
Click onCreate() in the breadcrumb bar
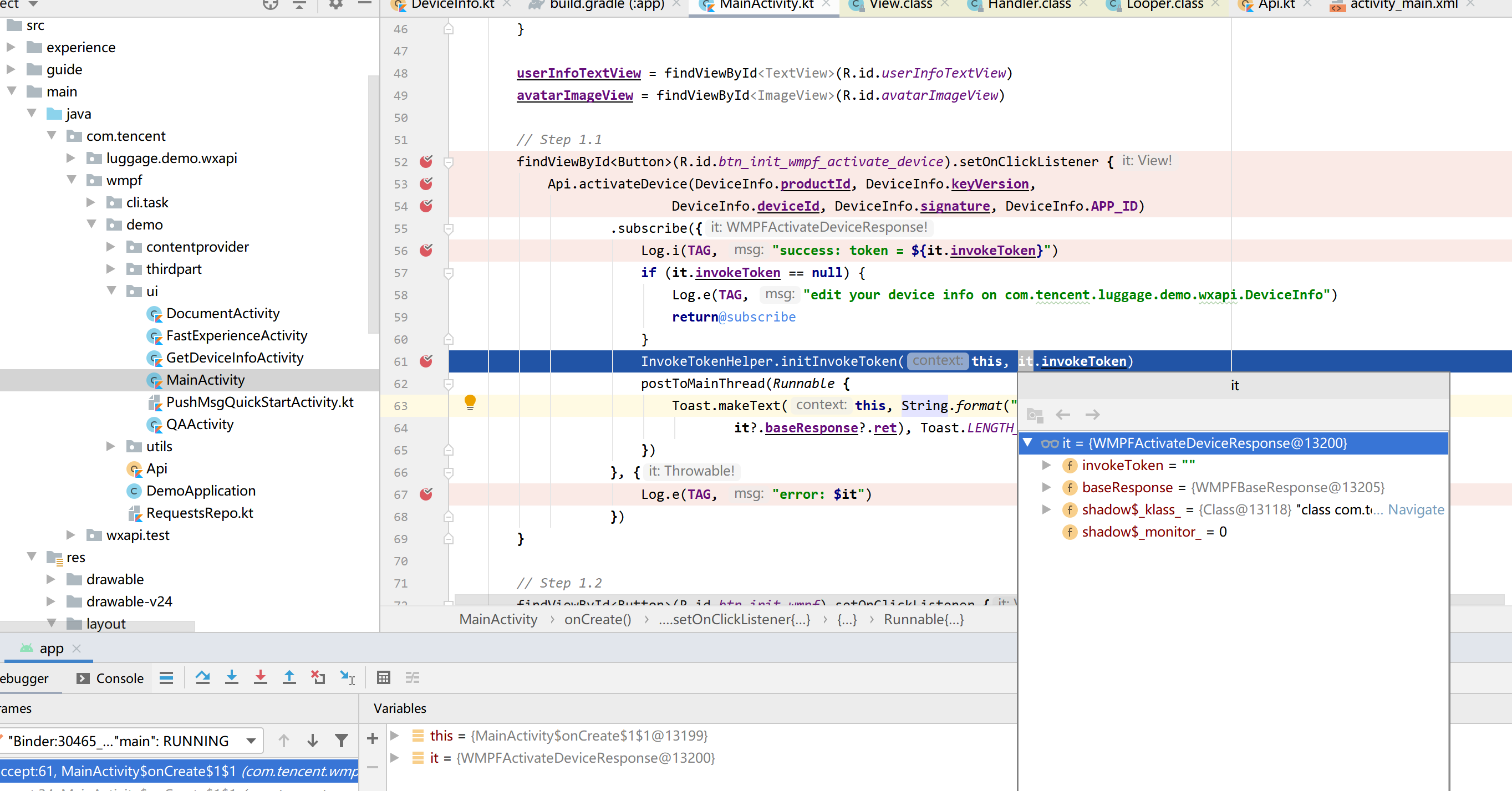coord(597,619)
